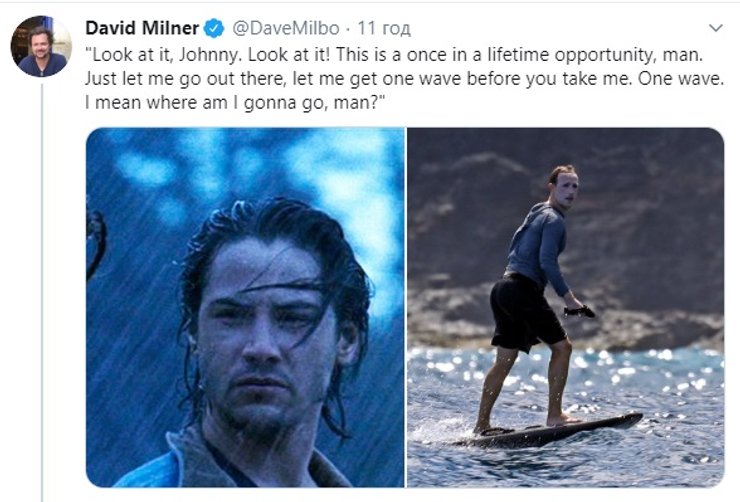Click the divider between the two photos
Image resolution: width=740 pixels, height=502 pixels.
tap(405, 307)
